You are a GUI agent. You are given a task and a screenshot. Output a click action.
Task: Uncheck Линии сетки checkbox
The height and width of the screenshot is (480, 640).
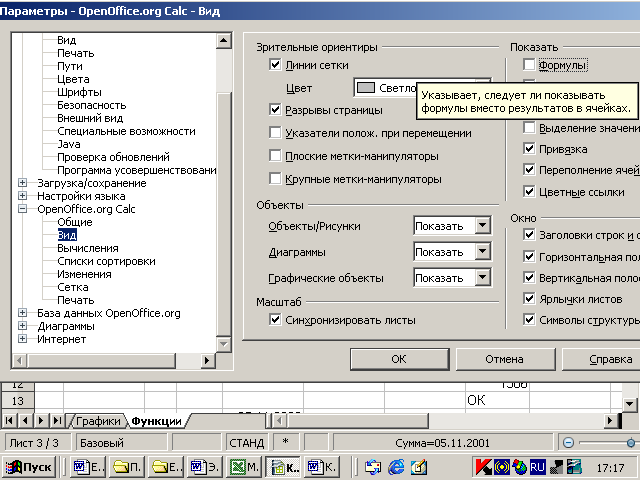[x=275, y=64]
